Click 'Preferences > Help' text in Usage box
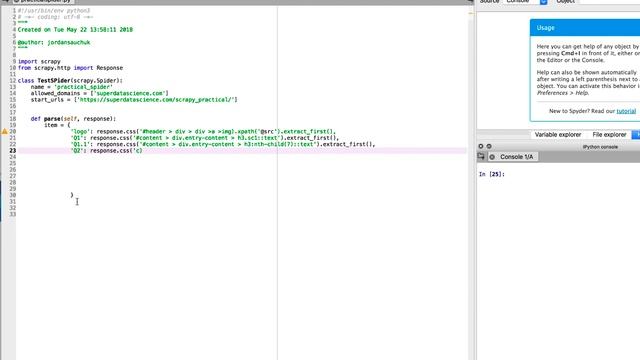This screenshot has height=360, width=640. click(562, 93)
